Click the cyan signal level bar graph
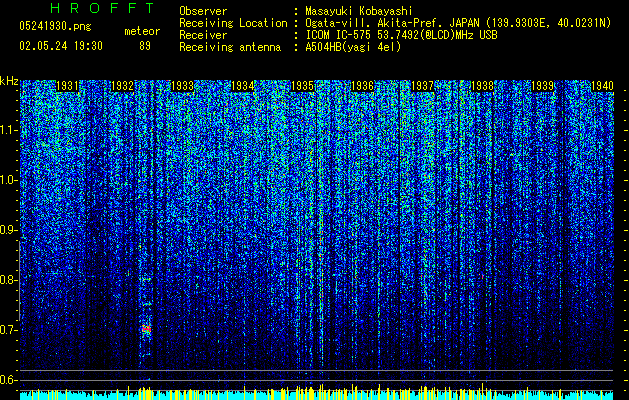629x400 pixels. pos(317,394)
